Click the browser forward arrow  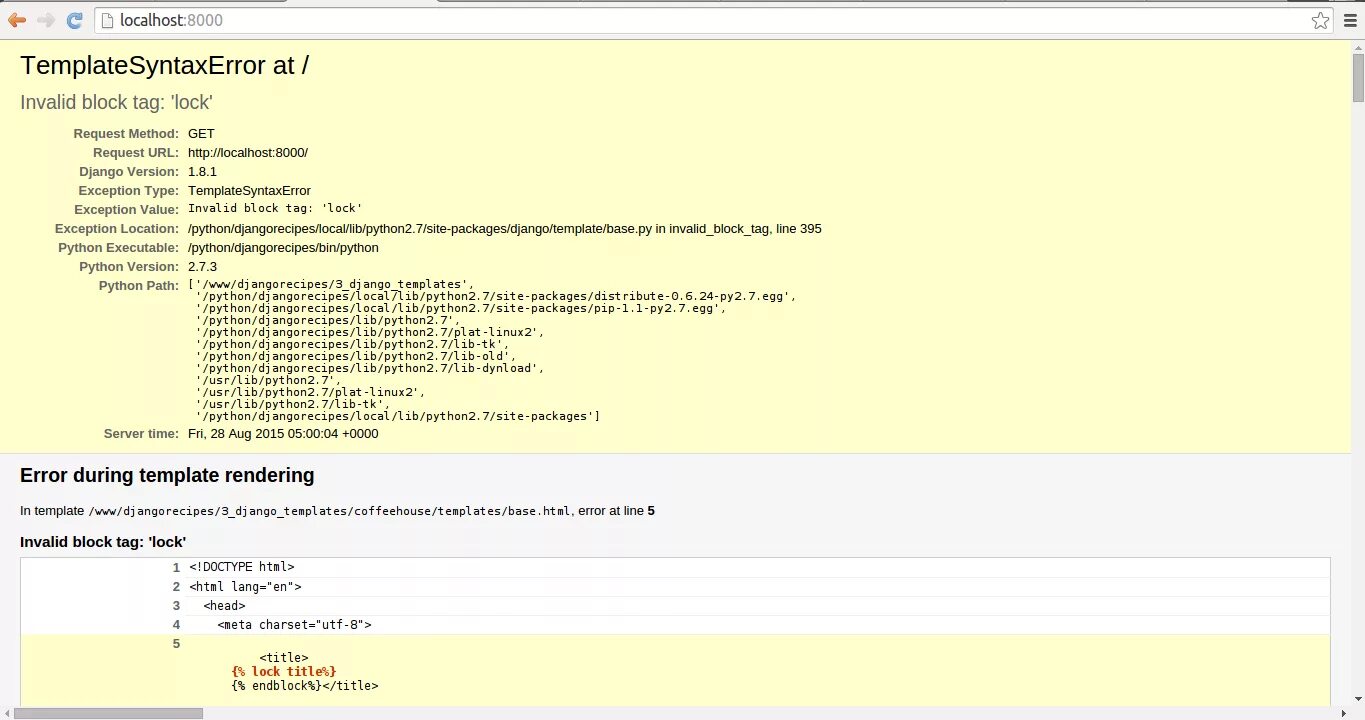pos(46,20)
